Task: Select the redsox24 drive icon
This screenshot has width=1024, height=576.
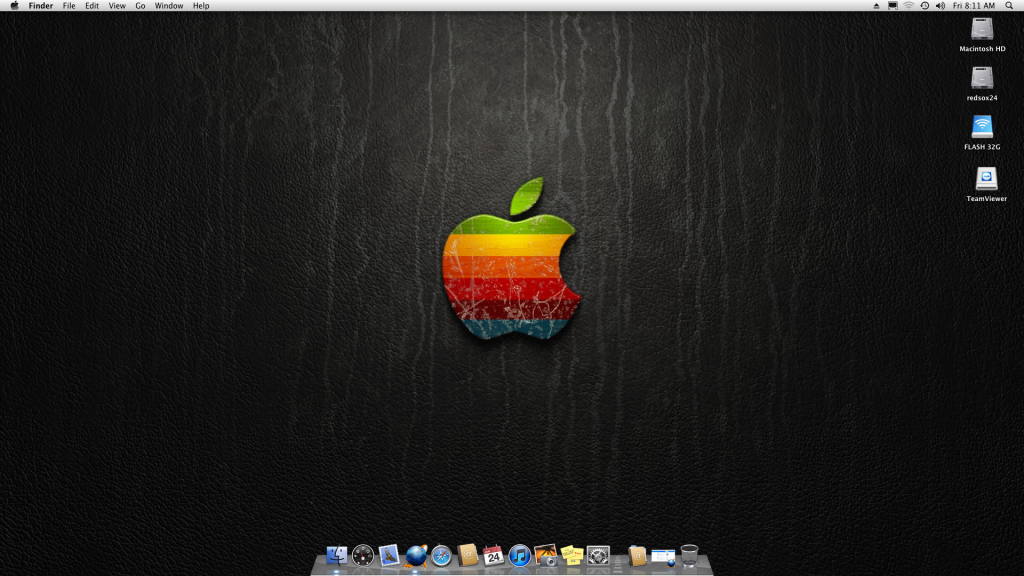Action: pos(982,78)
